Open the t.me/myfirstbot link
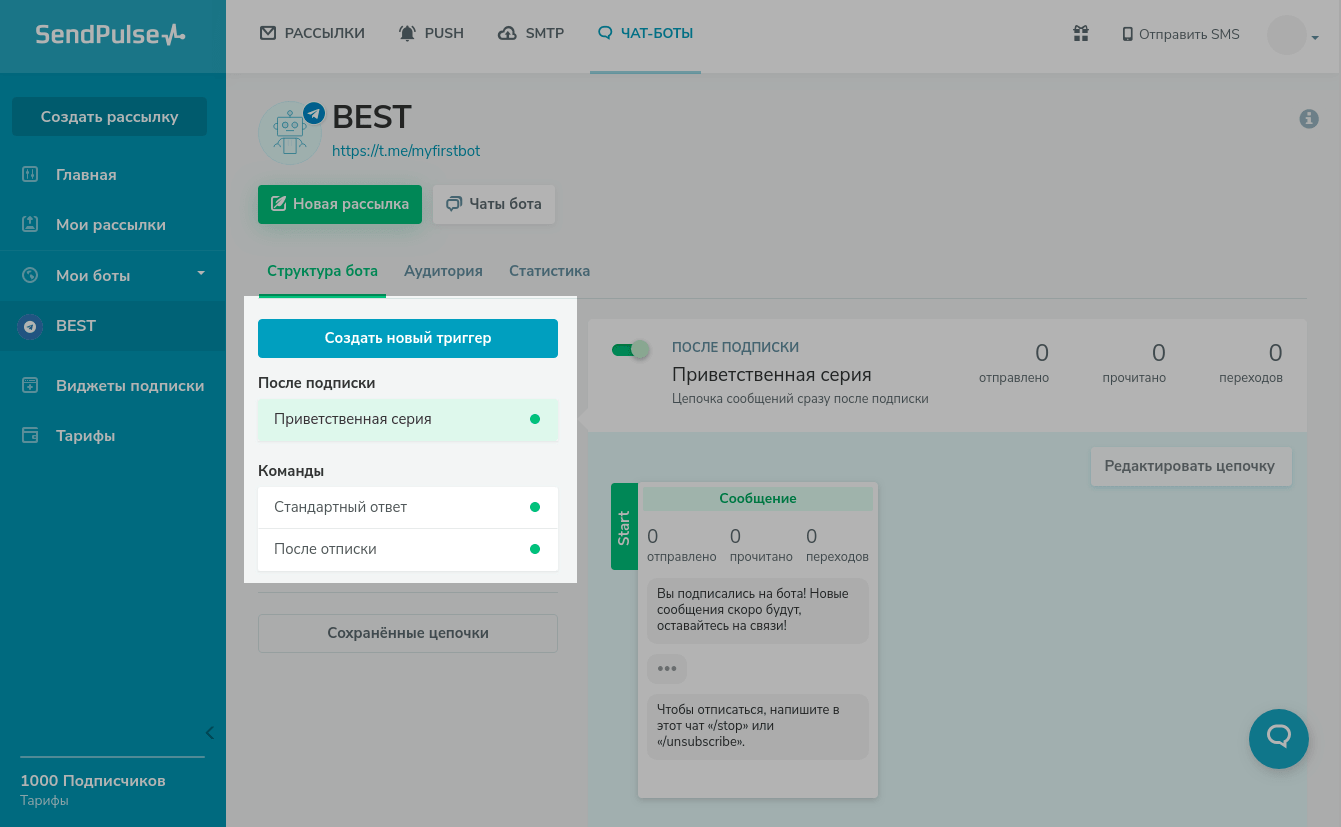Screen dimensions: 1341x827 coord(406,151)
